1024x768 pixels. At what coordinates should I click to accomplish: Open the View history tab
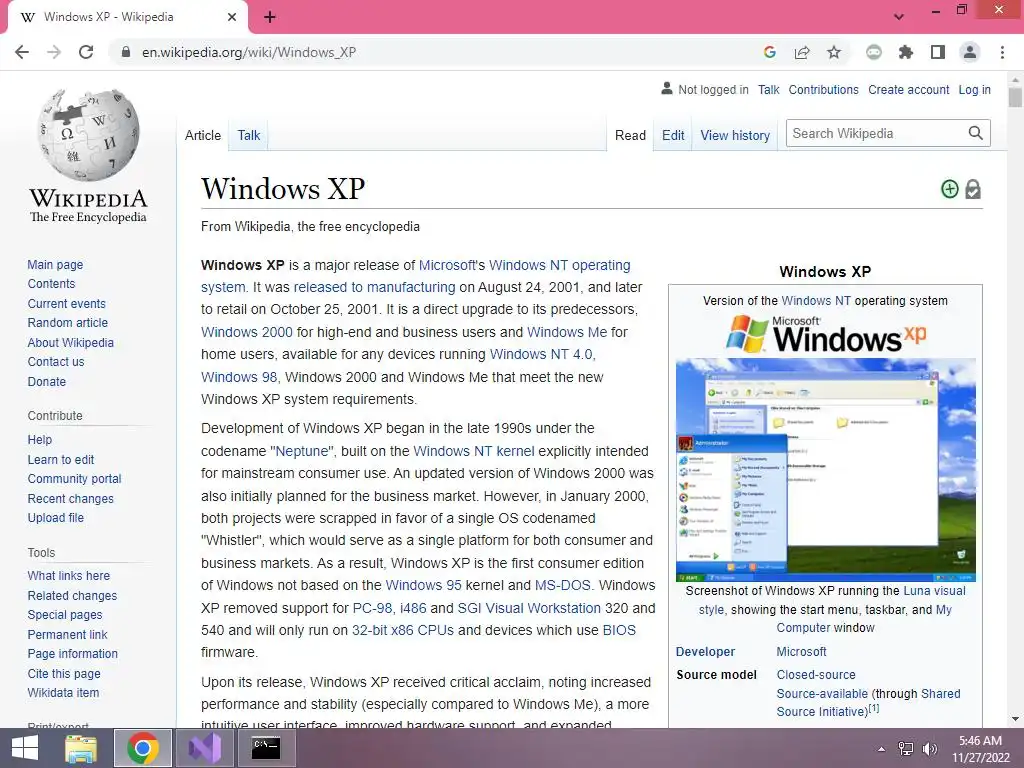[735, 135]
